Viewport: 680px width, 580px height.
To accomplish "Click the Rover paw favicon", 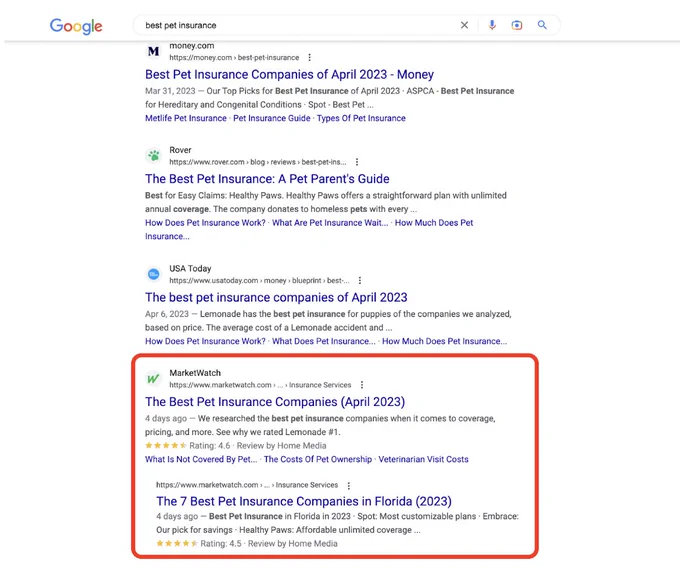I will [x=154, y=155].
